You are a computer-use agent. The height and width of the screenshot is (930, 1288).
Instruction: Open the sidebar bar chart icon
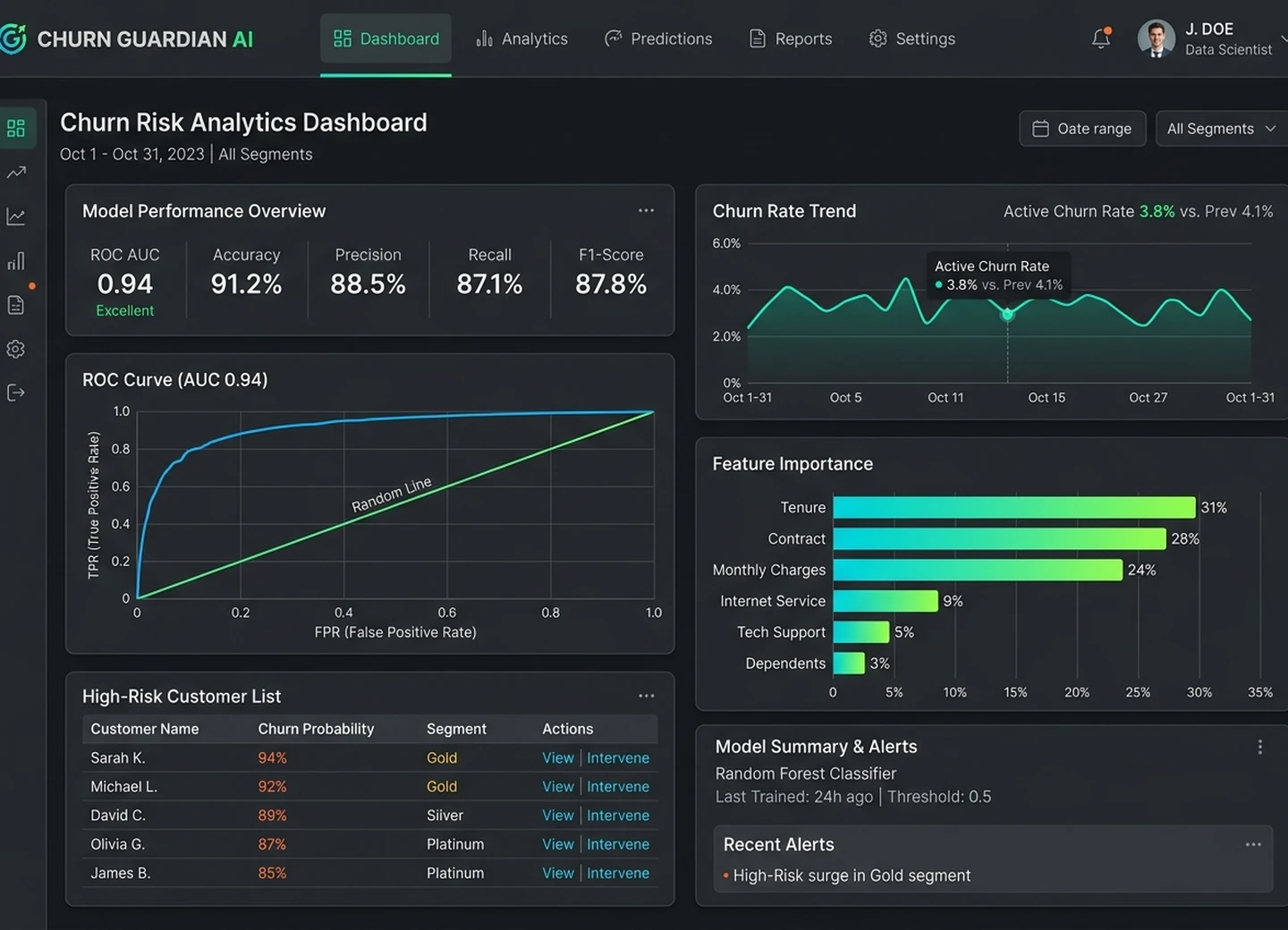16,261
